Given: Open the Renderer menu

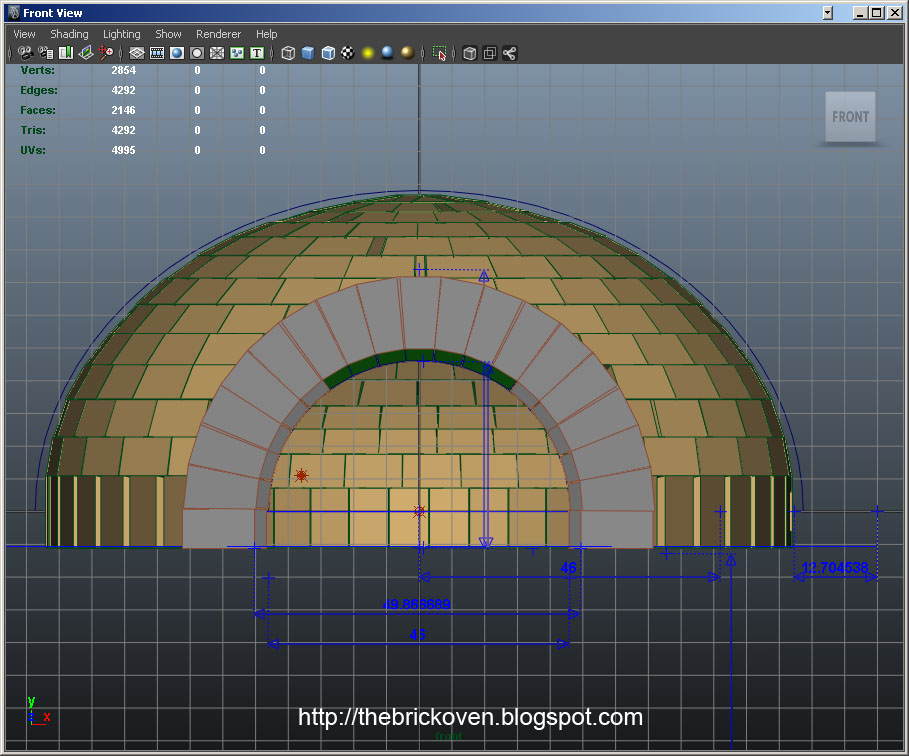Looking at the screenshot, I should tap(218, 33).
